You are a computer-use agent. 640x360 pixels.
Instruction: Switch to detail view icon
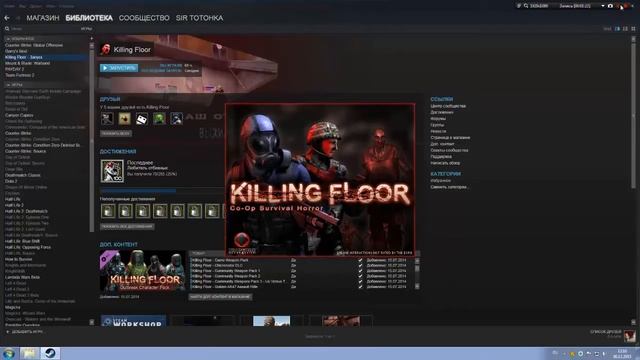pos(618,29)
